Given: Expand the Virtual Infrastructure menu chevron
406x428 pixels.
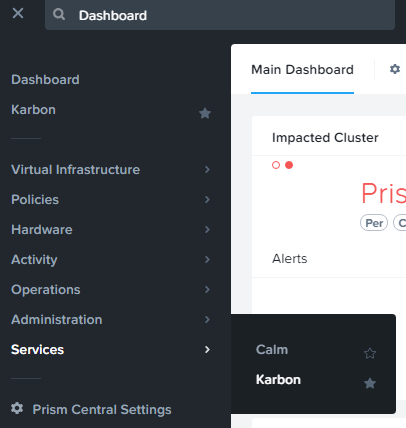Looking at the screenshot, I should point(207,169).
